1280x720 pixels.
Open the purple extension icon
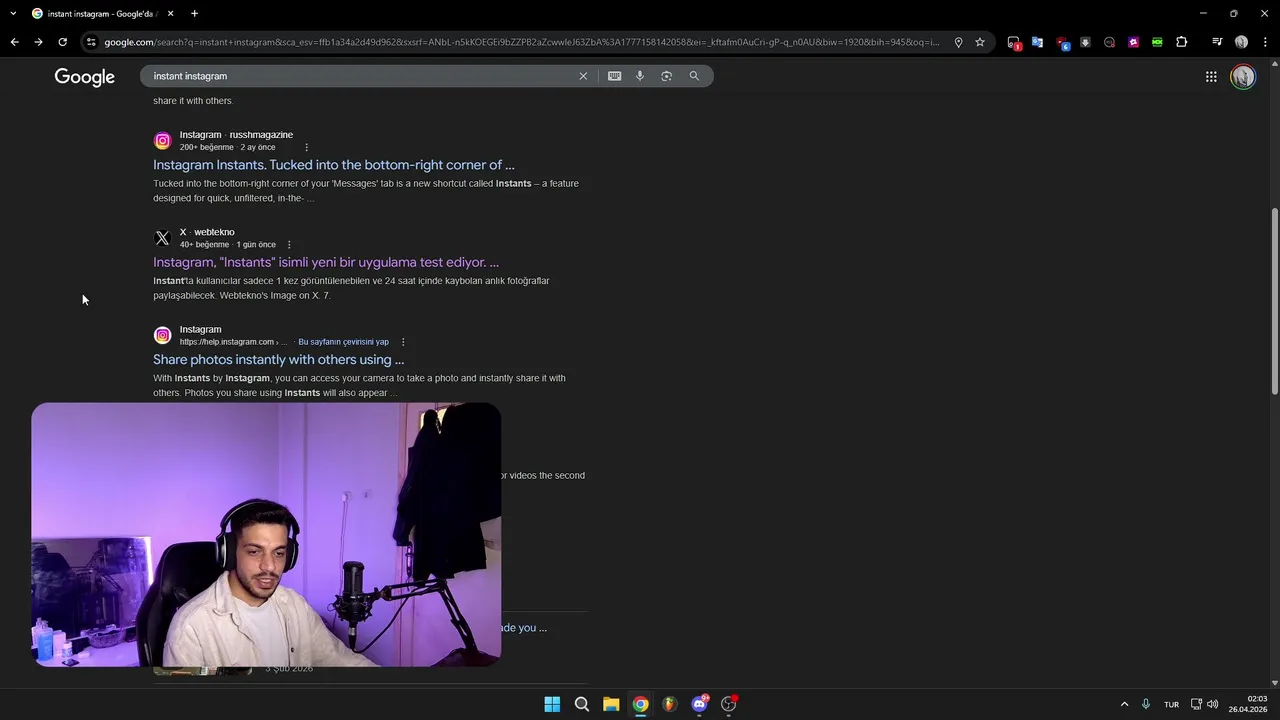point(1133,42)
